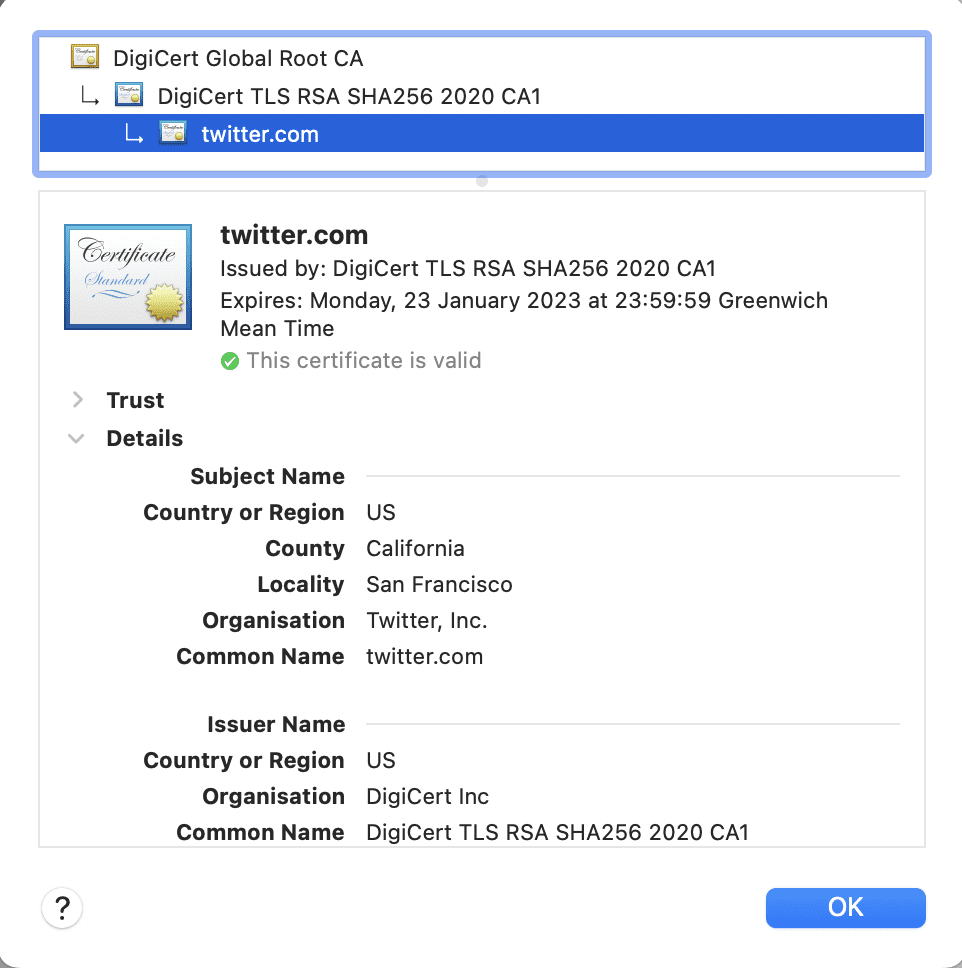Confirm with the OK button
Image resolution: width=962 pixels, height=968 pixels.
point(845,908)
